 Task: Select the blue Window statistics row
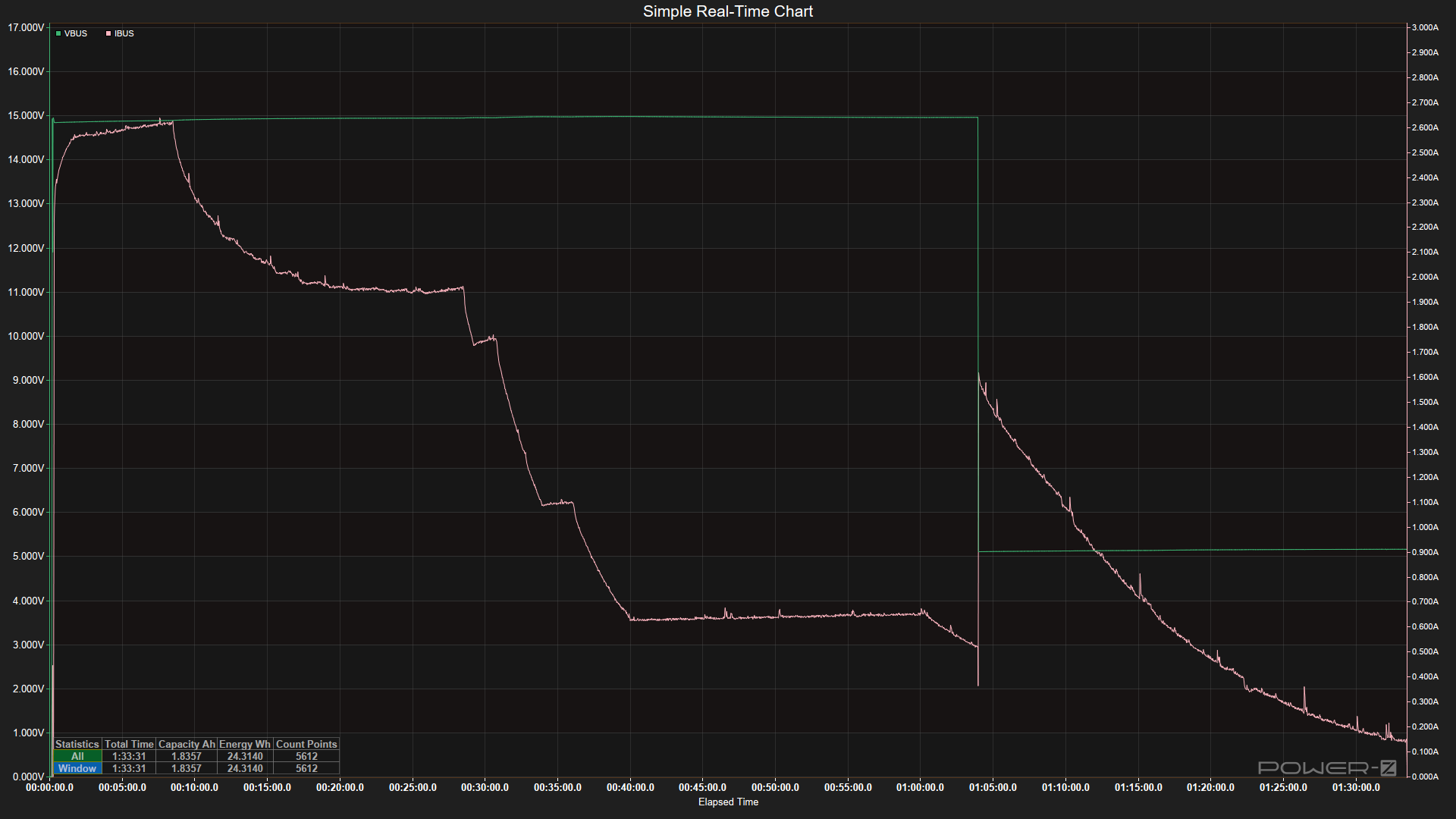[x=77, y=768]
